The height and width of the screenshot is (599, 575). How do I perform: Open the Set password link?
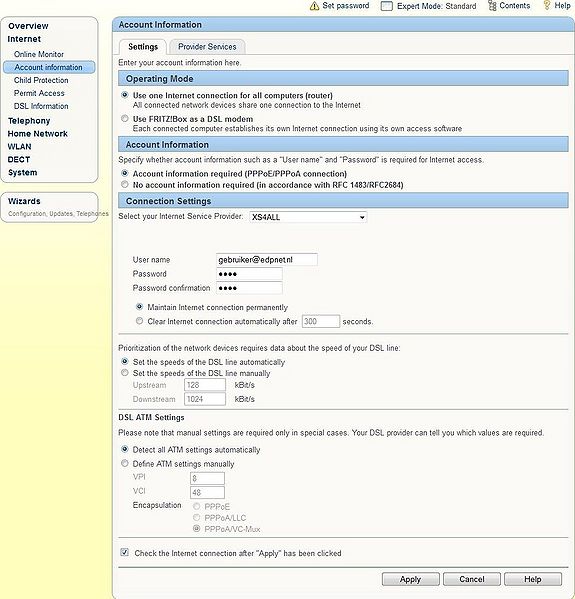(346, 6)
